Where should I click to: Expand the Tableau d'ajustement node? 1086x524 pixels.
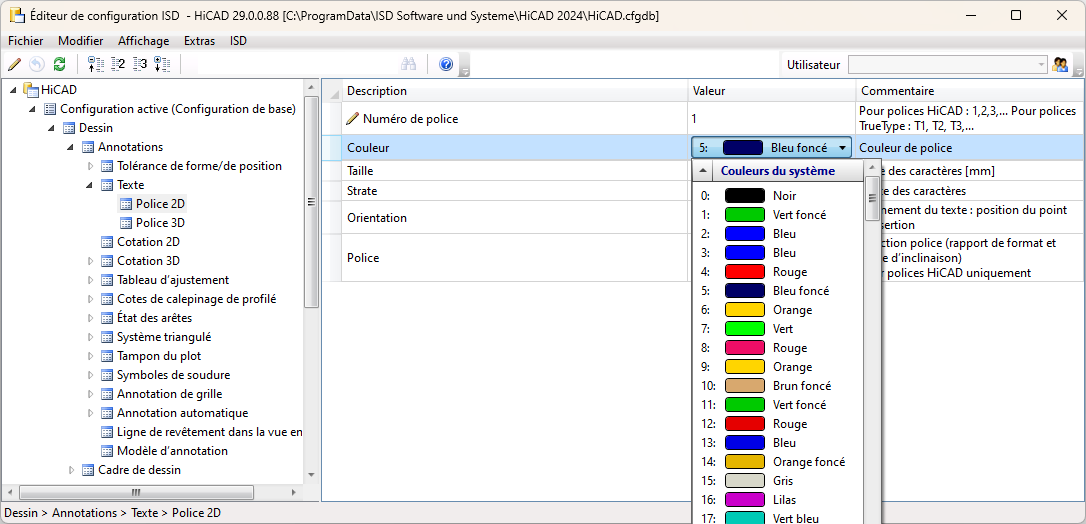click(90, 280)
